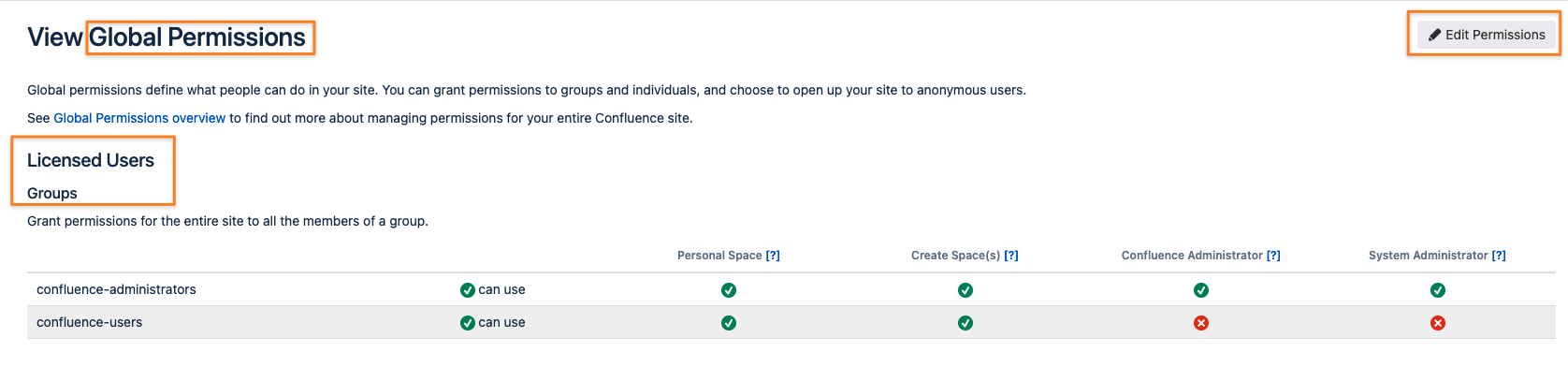Viewport: 1568px width, 367px height.
Task: Click confluence-administrators Confluence Administrator check icon
Action: (x=1201, y=290)
